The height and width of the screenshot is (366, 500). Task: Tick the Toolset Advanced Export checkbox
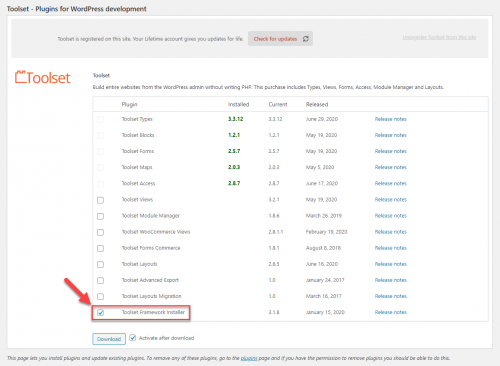point(100,280)
